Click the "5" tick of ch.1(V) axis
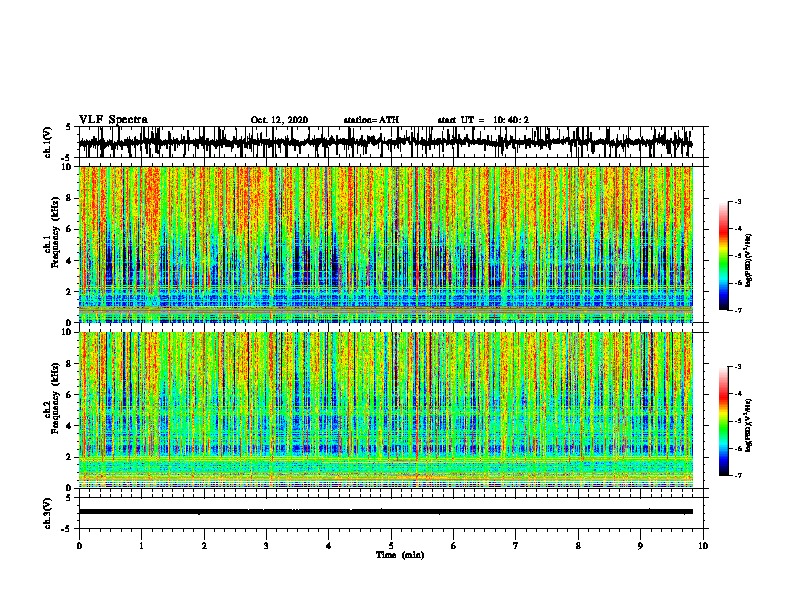 [x=69, y=128]
